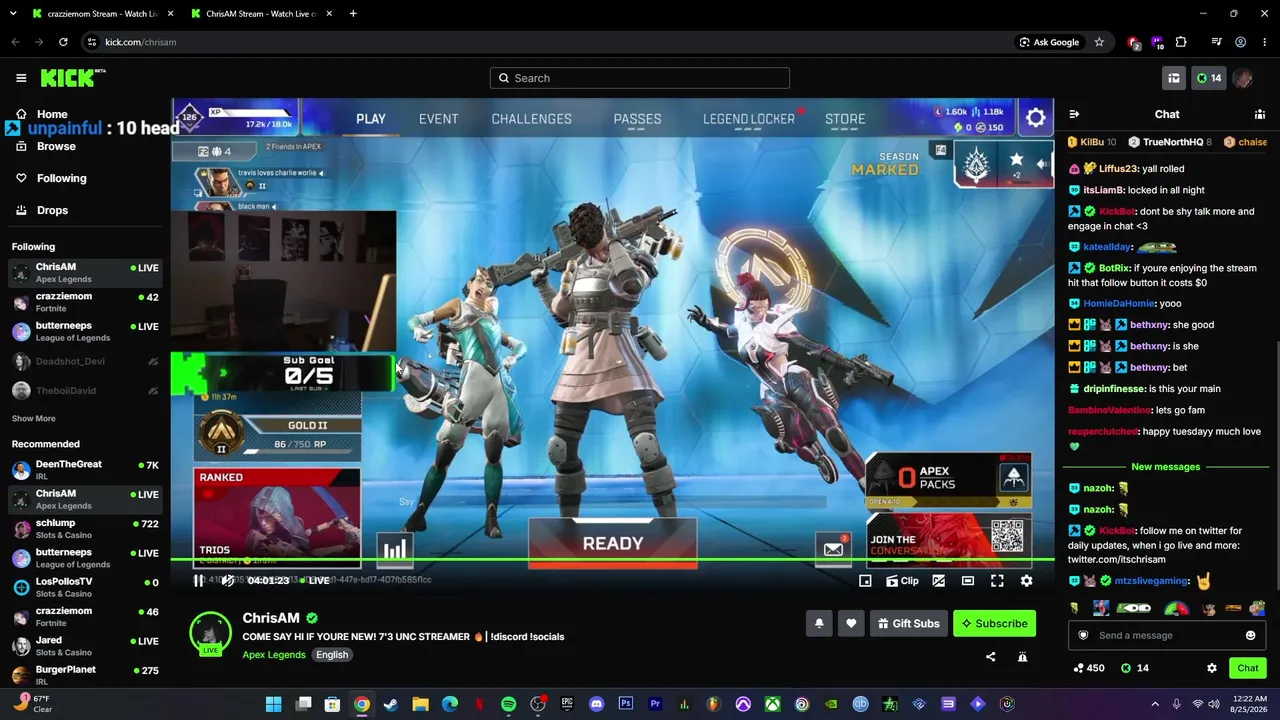Open Deadshot_Devi offline channel
1280x720 pixels.
[x=86, y=361]
